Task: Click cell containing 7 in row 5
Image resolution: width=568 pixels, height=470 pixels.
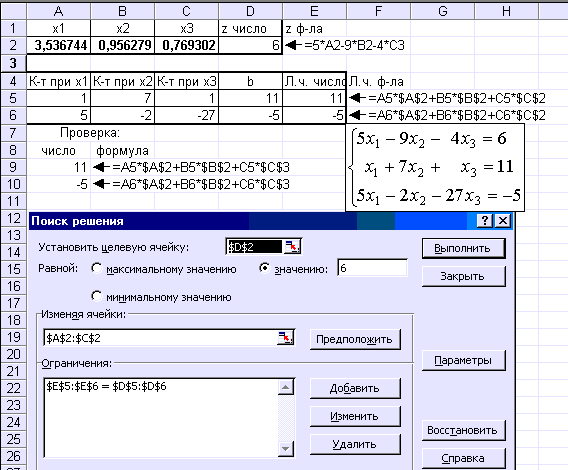Action: click(122, 98)
